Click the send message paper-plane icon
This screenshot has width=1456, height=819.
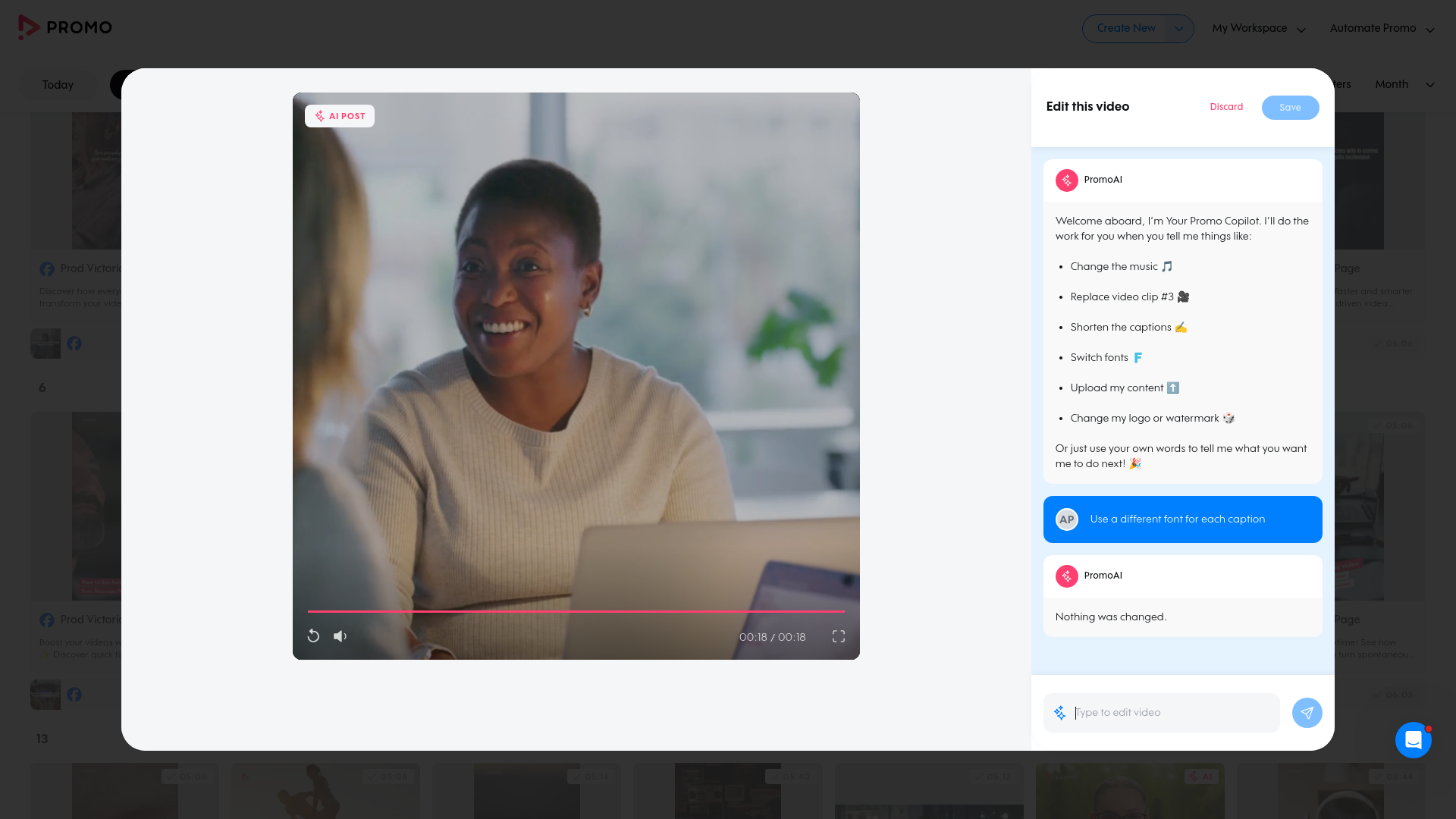coord(1307,713)
